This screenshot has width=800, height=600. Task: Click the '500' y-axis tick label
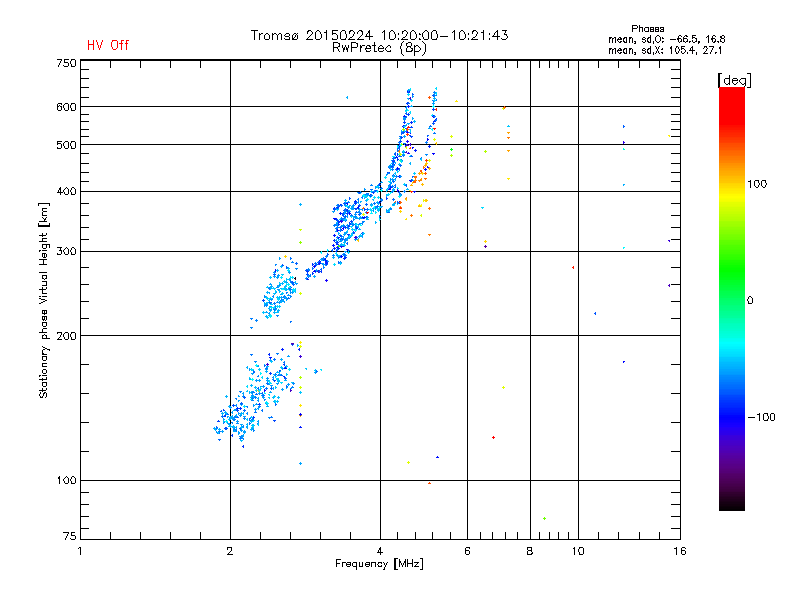point(66,145)
